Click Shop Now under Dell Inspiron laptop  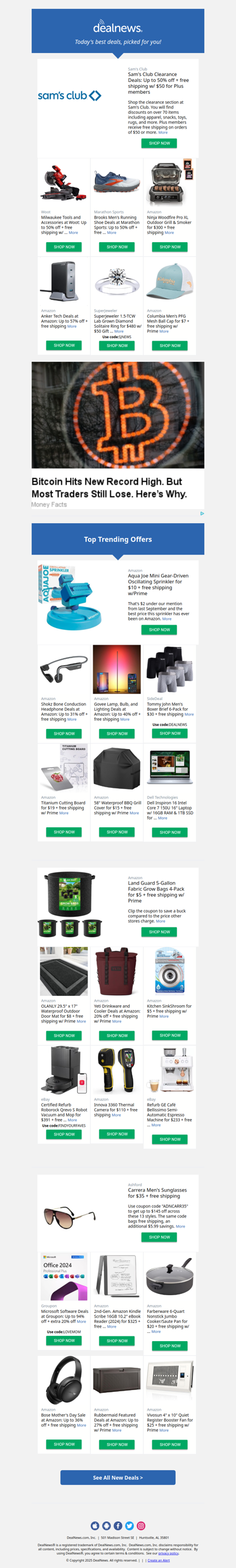(x=169, y=831)
